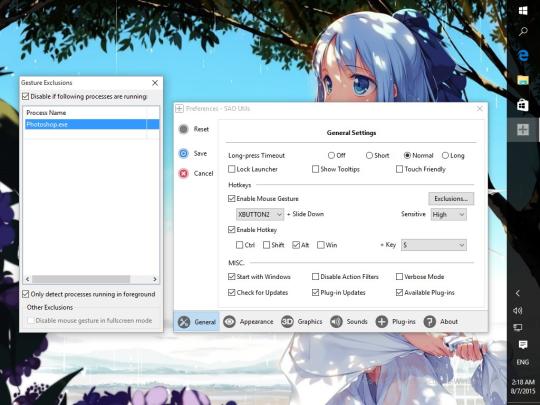This screenshot has height=405, width=540.
Task: Click the list's right scroll arrow
Action: pos(155,279)
